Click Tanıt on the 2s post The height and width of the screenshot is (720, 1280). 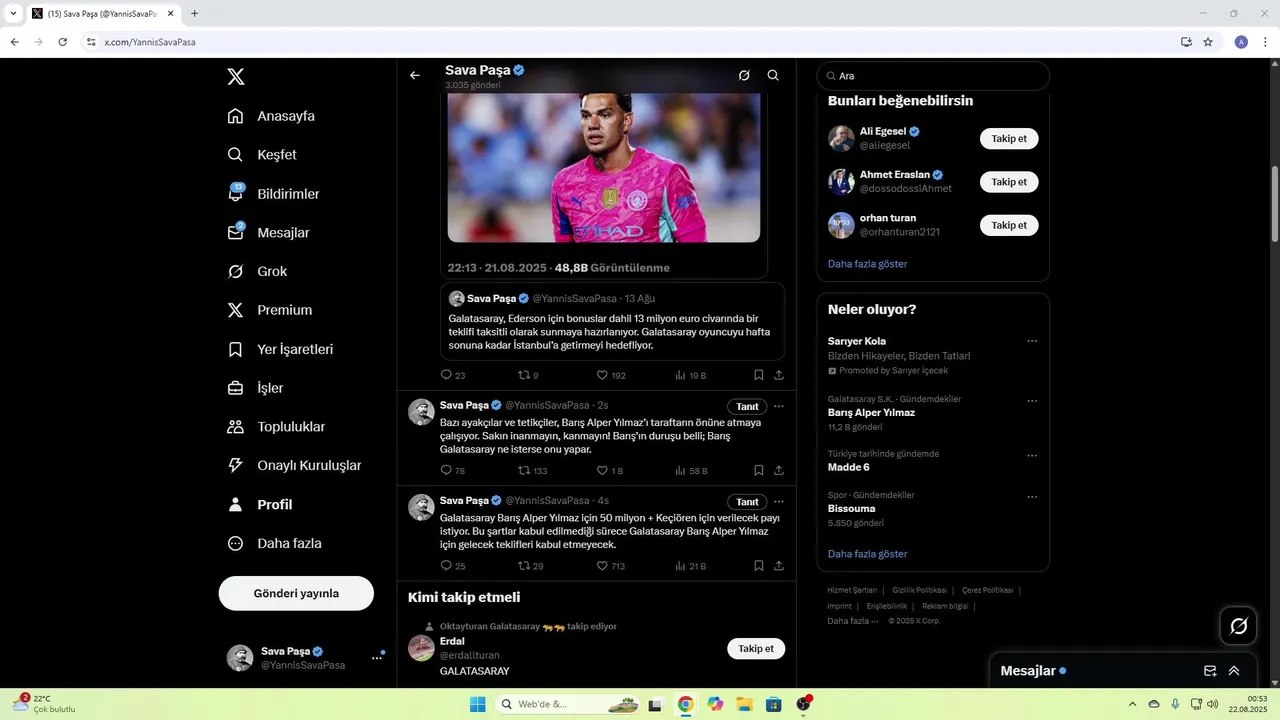coord(747,406)
